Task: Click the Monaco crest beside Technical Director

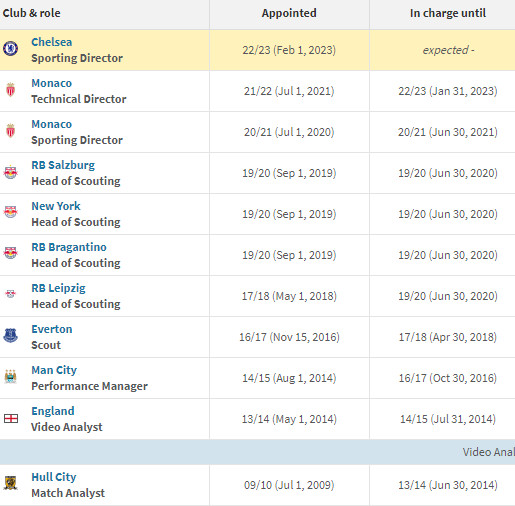Action: pos(10,90)
